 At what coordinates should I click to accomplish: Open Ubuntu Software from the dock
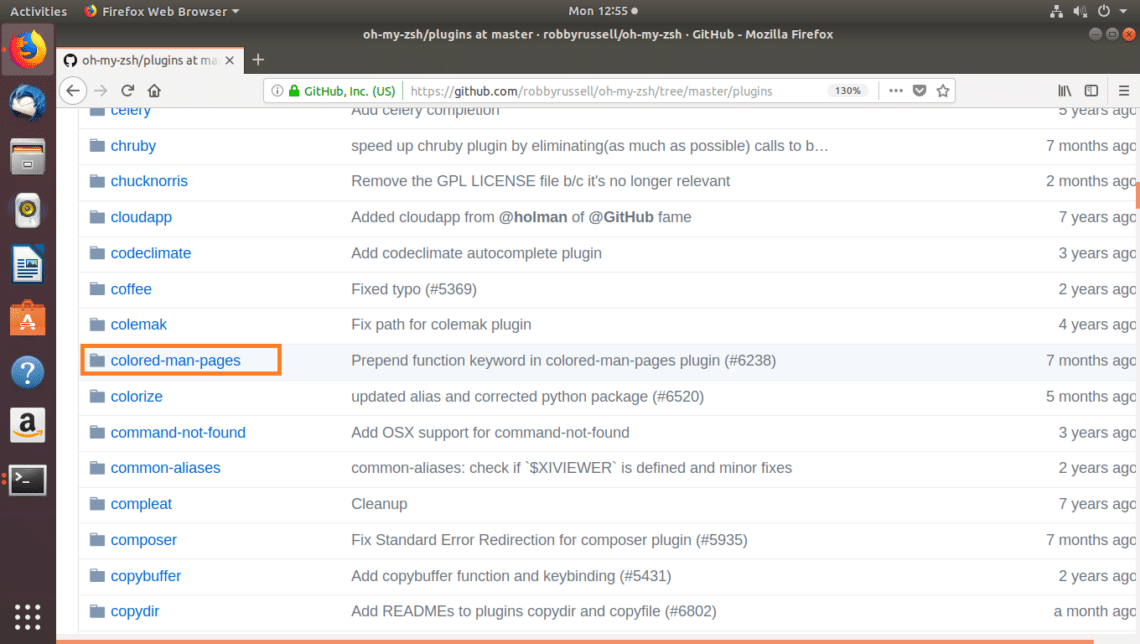coord(27,319)
